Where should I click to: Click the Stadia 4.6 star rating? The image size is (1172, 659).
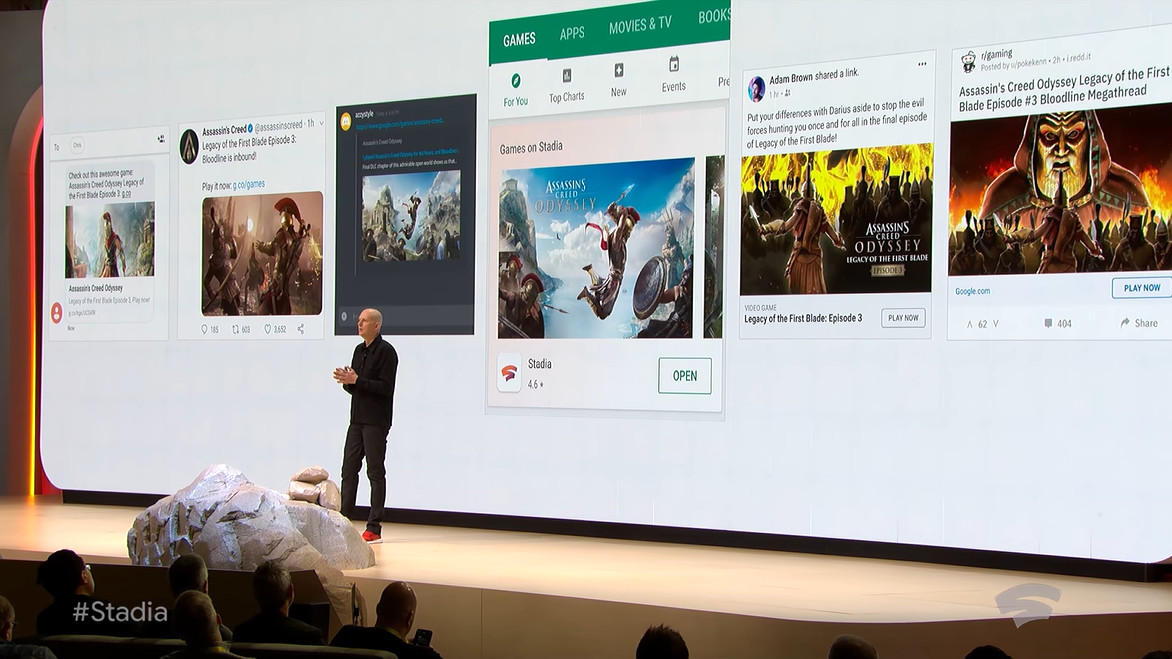[535, 384]
